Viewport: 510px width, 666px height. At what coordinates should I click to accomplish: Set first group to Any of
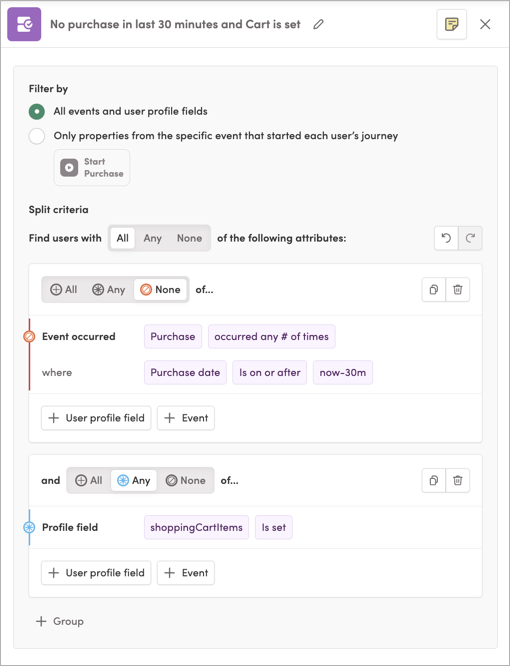tap(109, 290)
